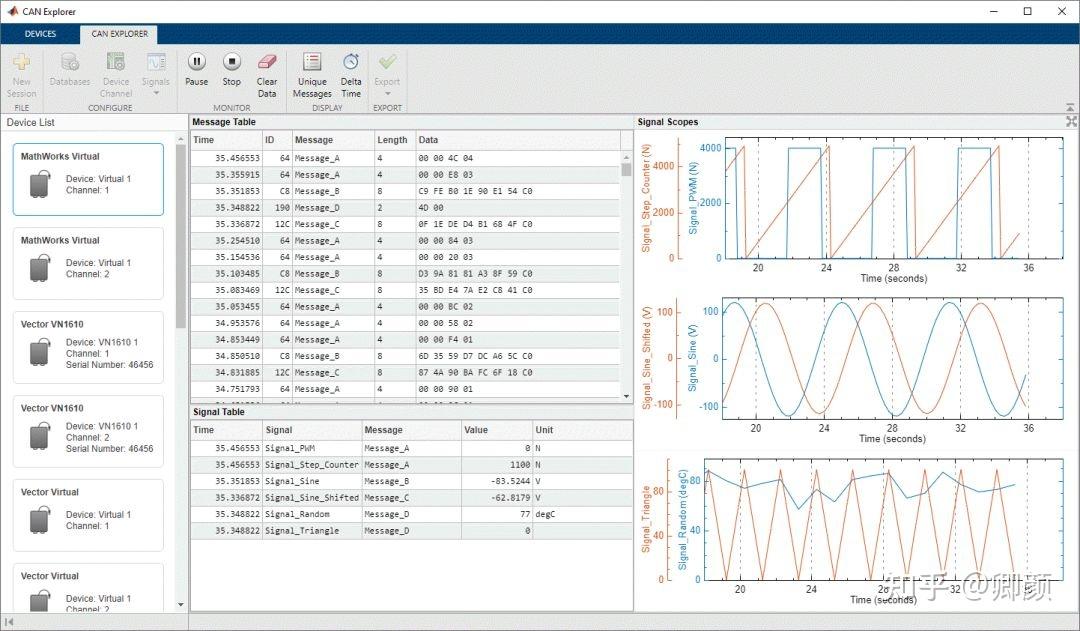
Task: Select the CAN EXPLORER tab
Action: (x=119, y=33)
